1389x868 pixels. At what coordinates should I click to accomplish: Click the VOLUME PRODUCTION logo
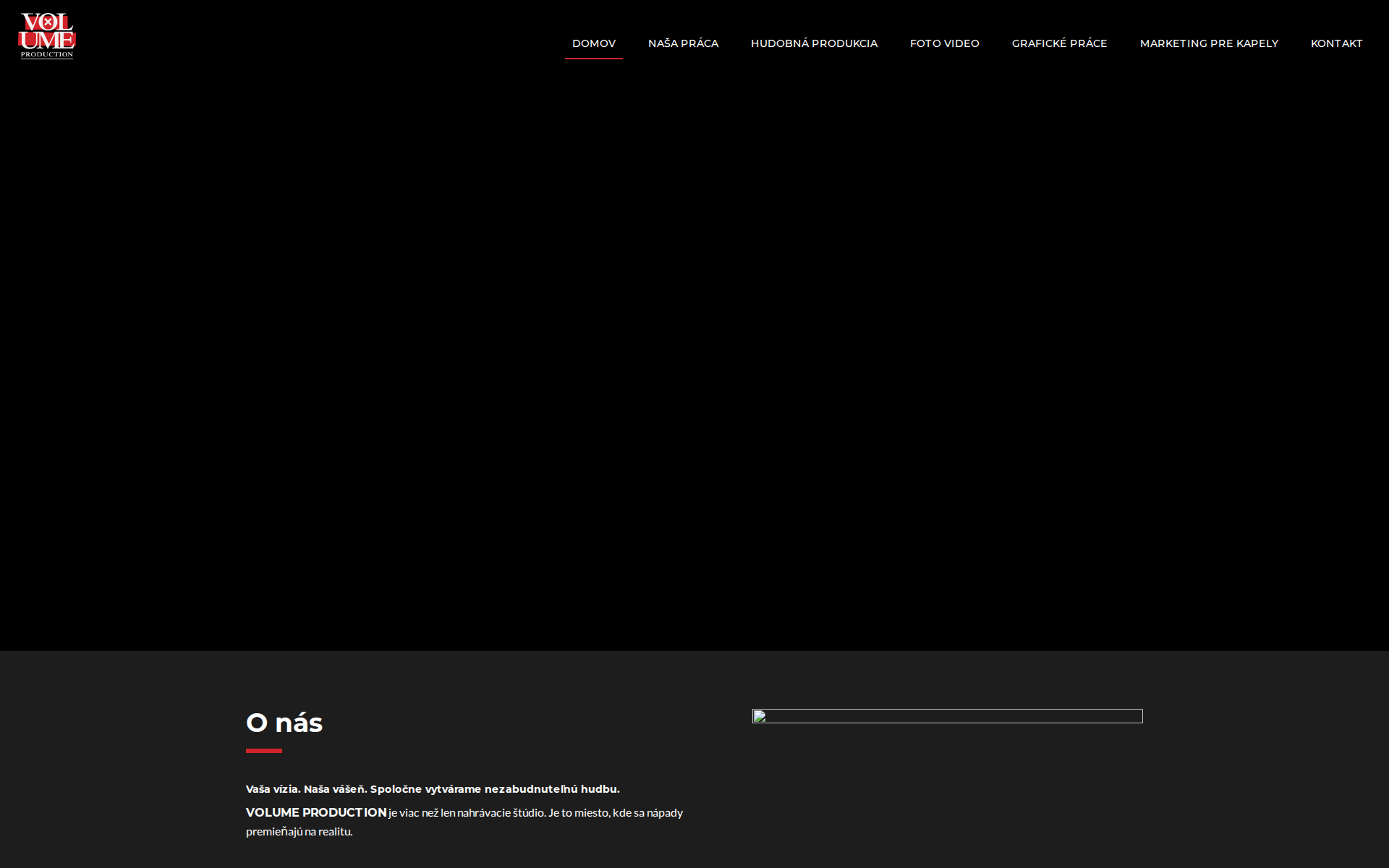[x=46, y=34]
